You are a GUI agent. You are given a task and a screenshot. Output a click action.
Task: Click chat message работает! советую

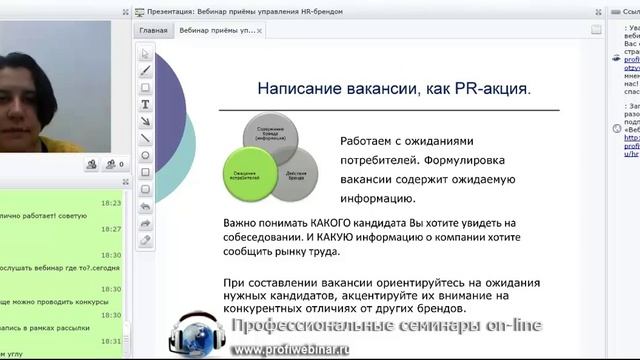tap(44, 216)
